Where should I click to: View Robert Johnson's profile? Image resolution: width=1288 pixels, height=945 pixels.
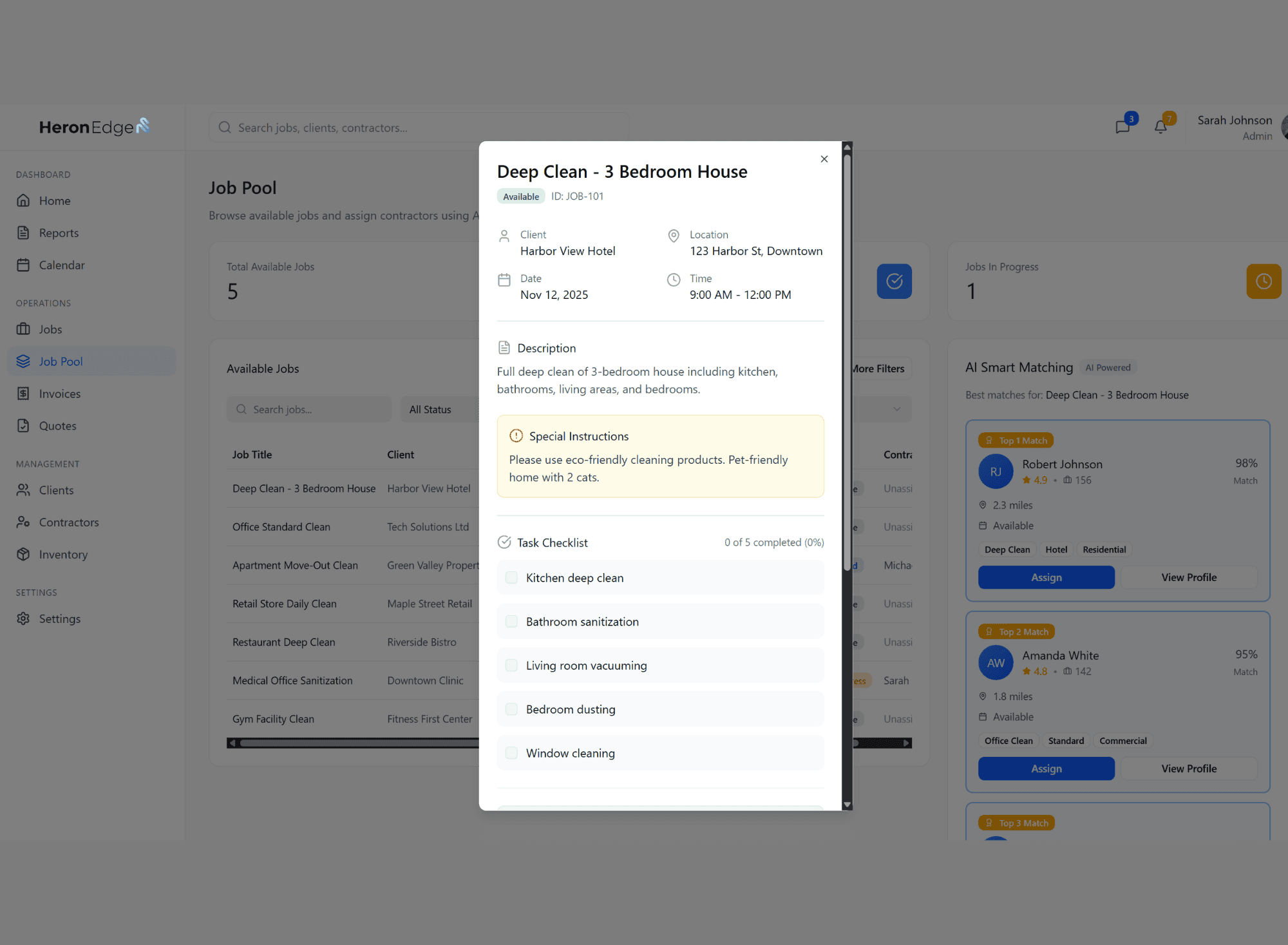[1189, 577]
